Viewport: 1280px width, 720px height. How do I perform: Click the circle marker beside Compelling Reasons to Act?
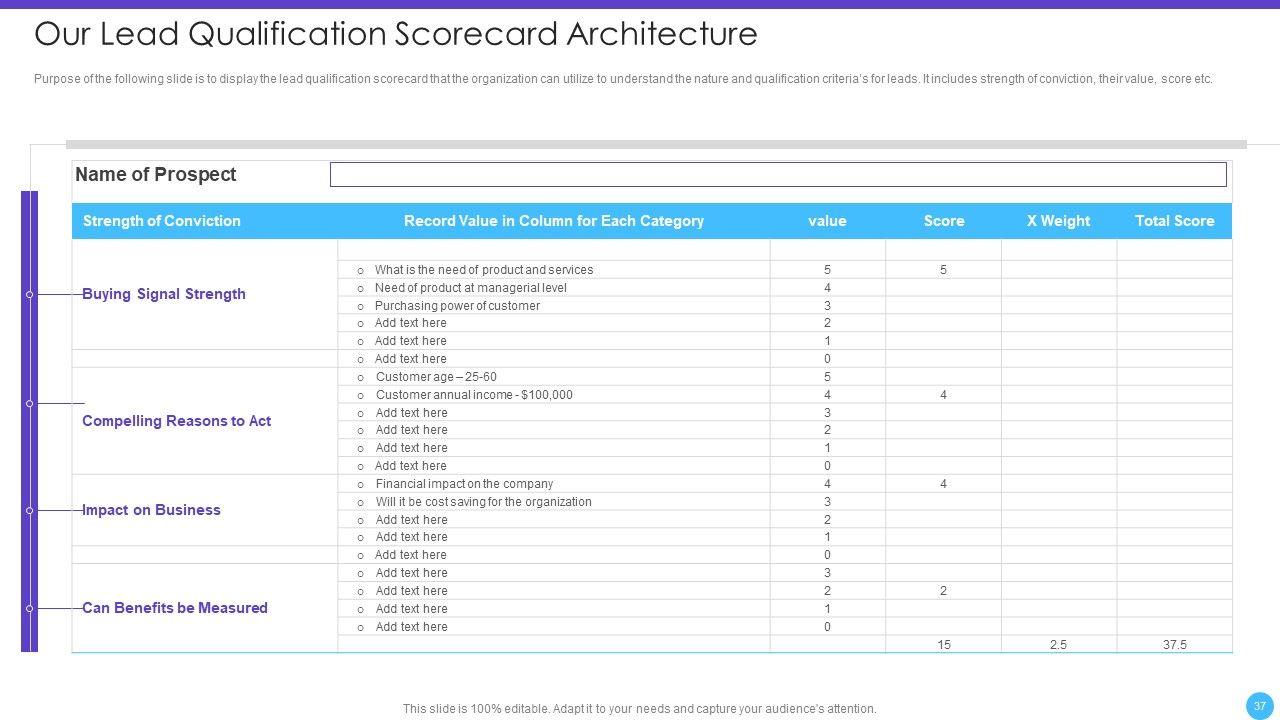click(x=29, y=404)
